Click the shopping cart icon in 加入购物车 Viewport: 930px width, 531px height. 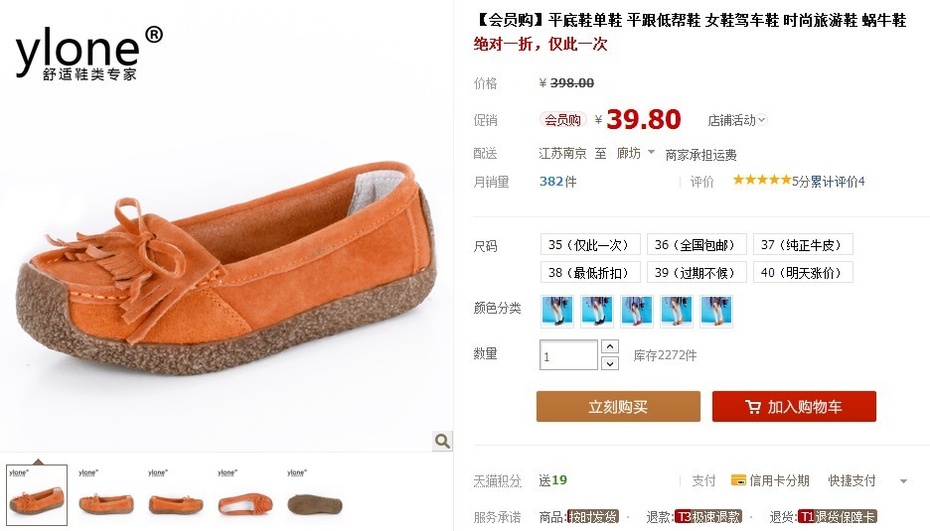(x=753, y=407)
